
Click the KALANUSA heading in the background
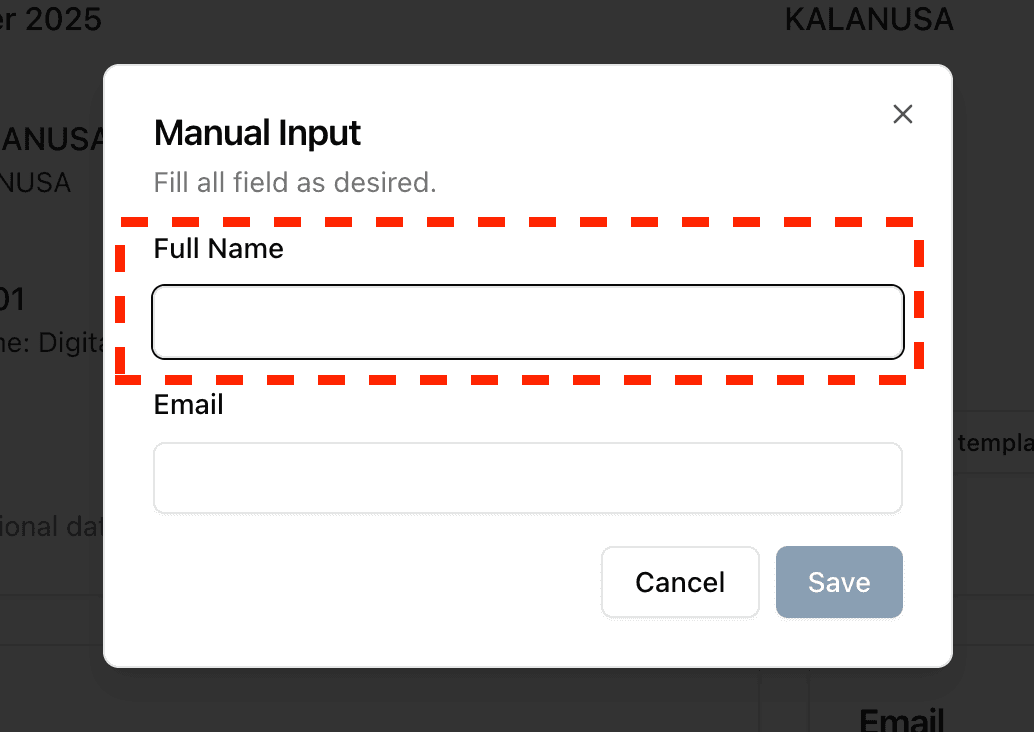coord(869,19)
